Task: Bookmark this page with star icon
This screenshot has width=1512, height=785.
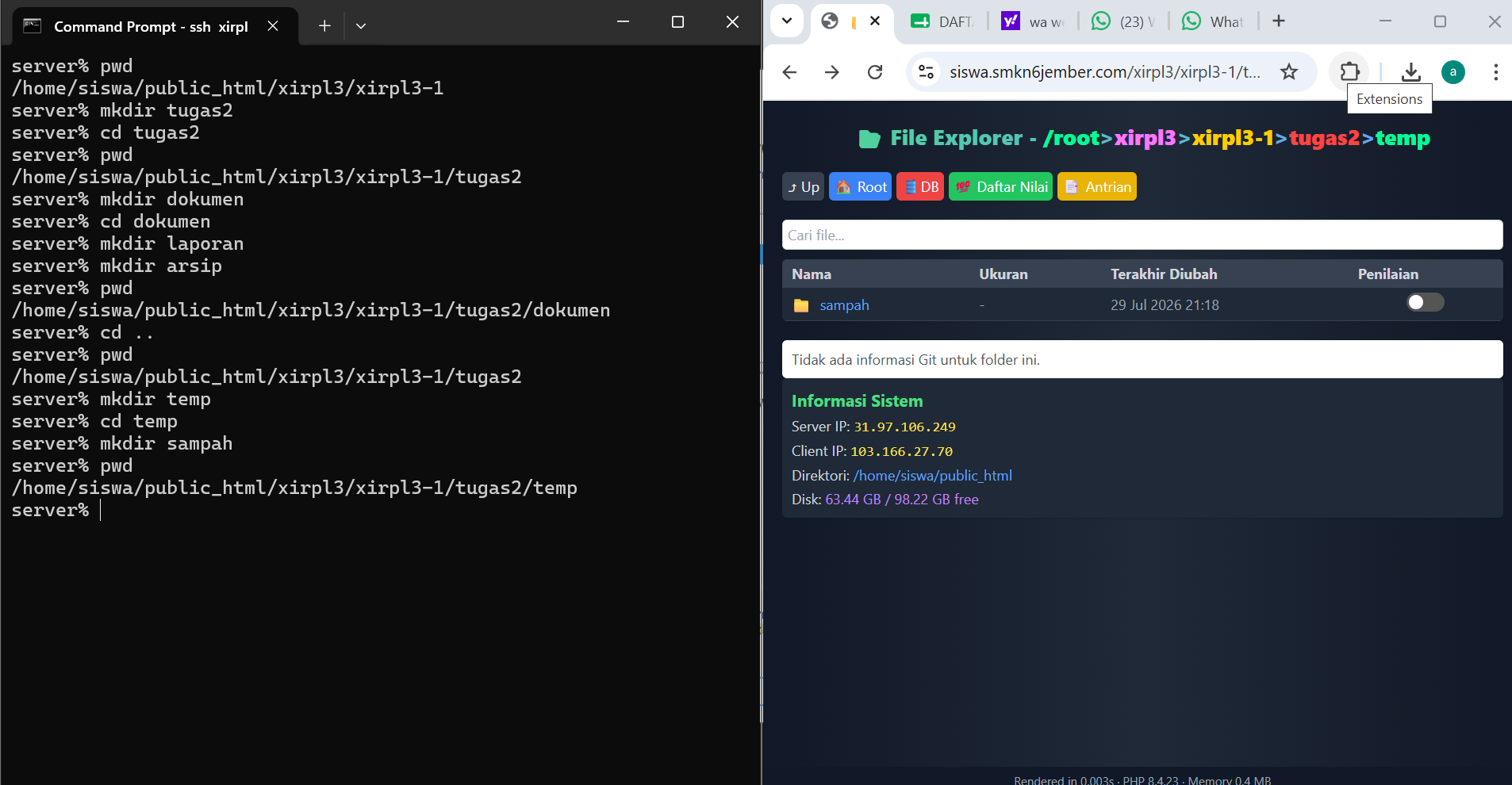Action: (x=1289, y=72)
